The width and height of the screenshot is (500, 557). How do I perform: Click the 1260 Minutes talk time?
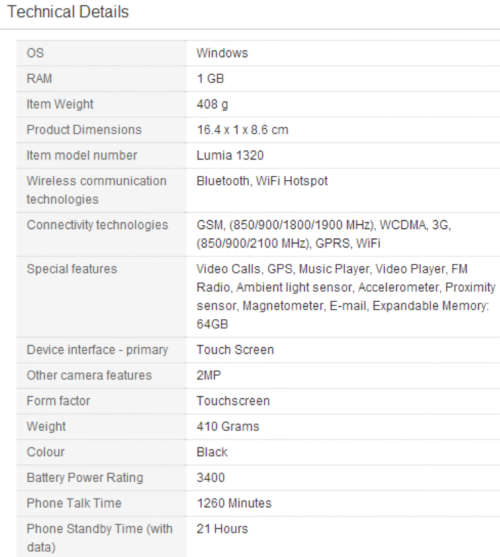[234, 503]
